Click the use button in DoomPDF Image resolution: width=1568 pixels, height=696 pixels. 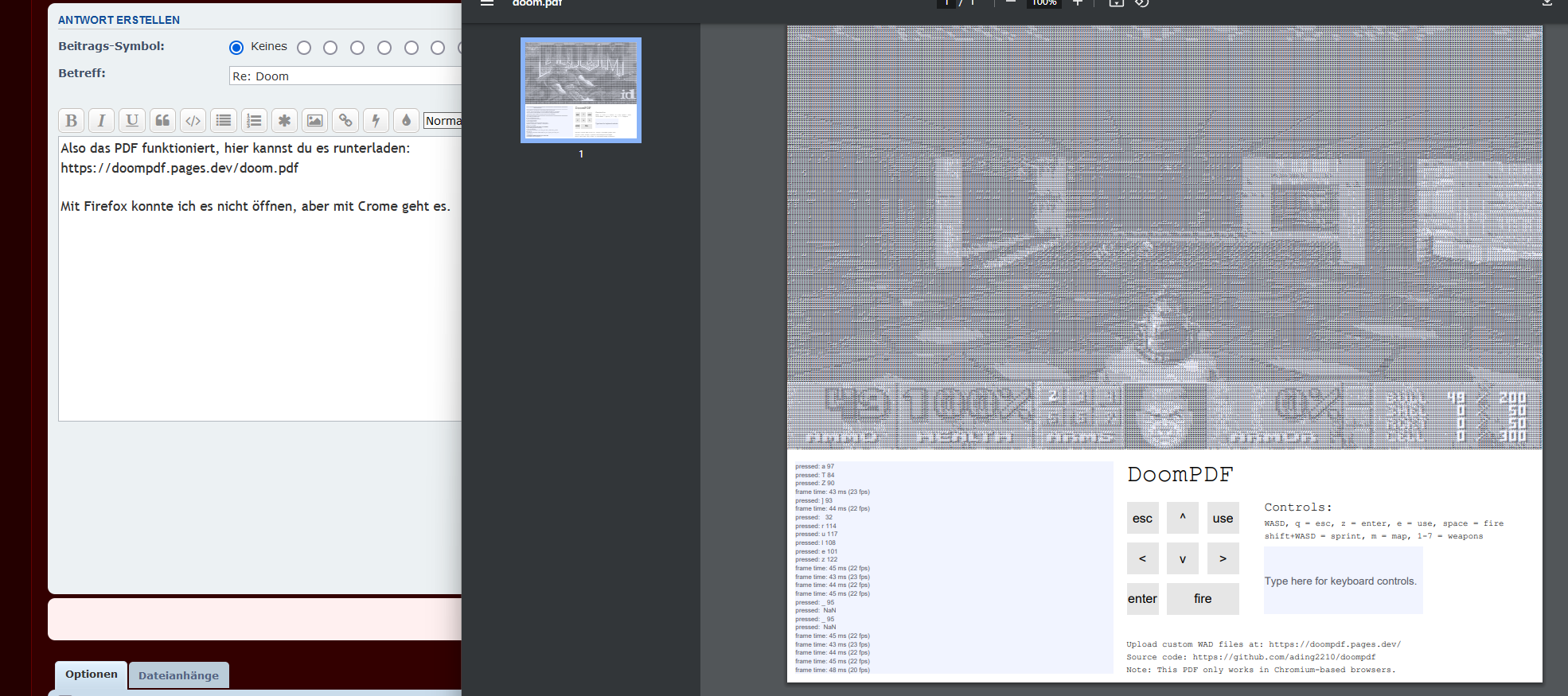coord(1223,519)
